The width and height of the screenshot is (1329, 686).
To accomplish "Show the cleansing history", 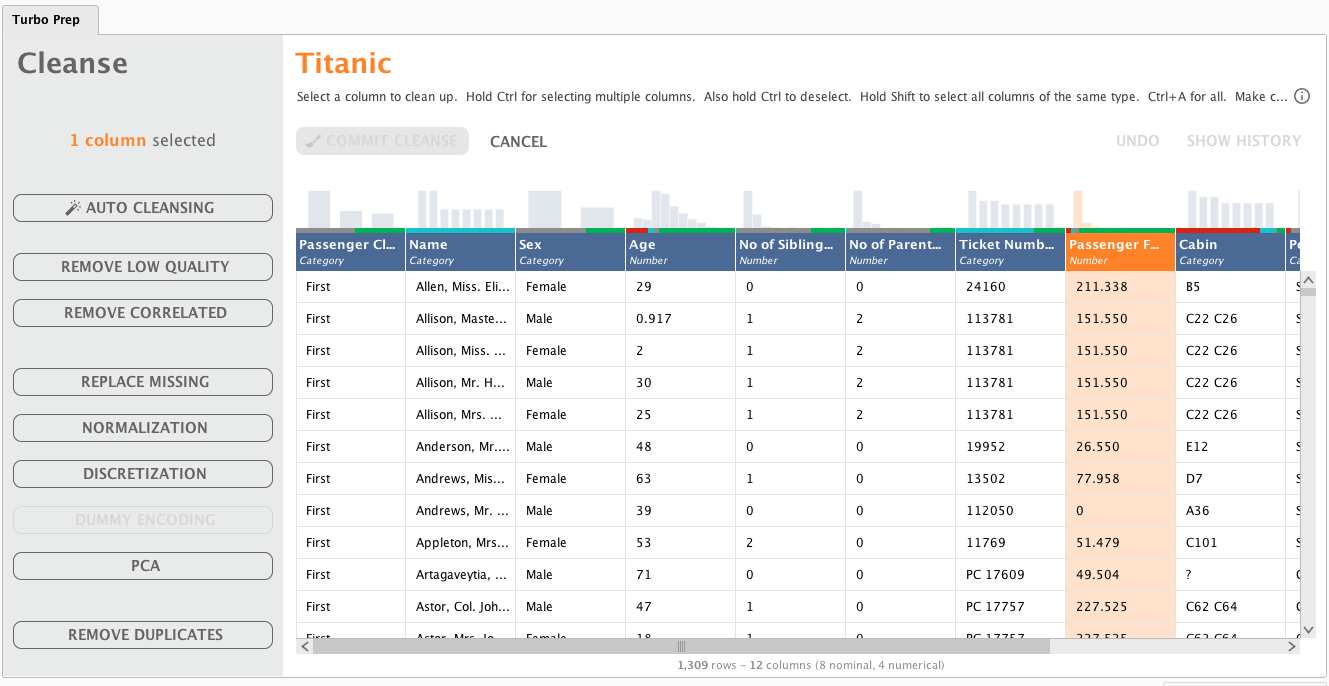I will 1244,141.
